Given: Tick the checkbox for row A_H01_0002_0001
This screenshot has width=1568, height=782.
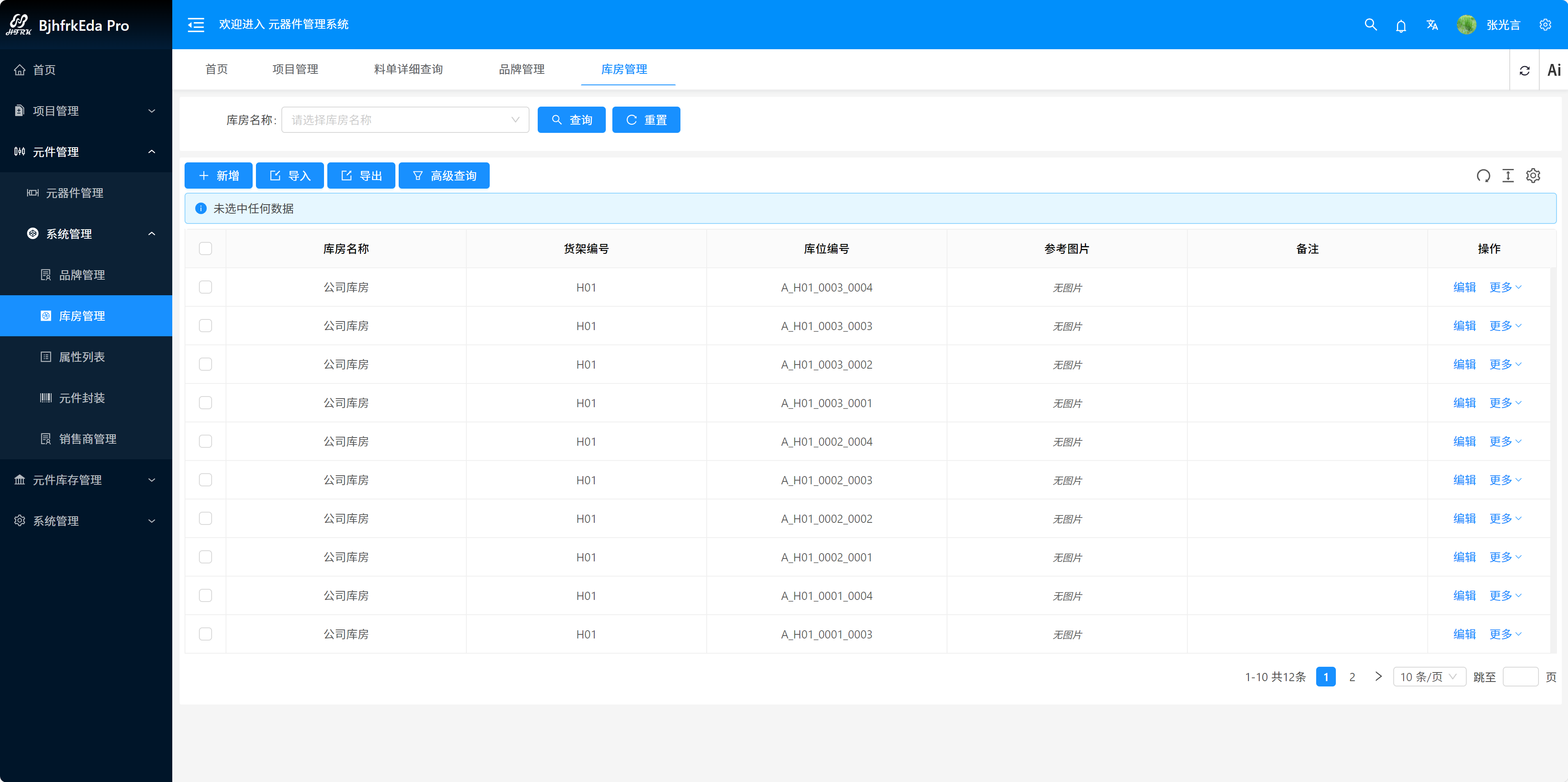Looking at the screenshot, I should [206, 557].
